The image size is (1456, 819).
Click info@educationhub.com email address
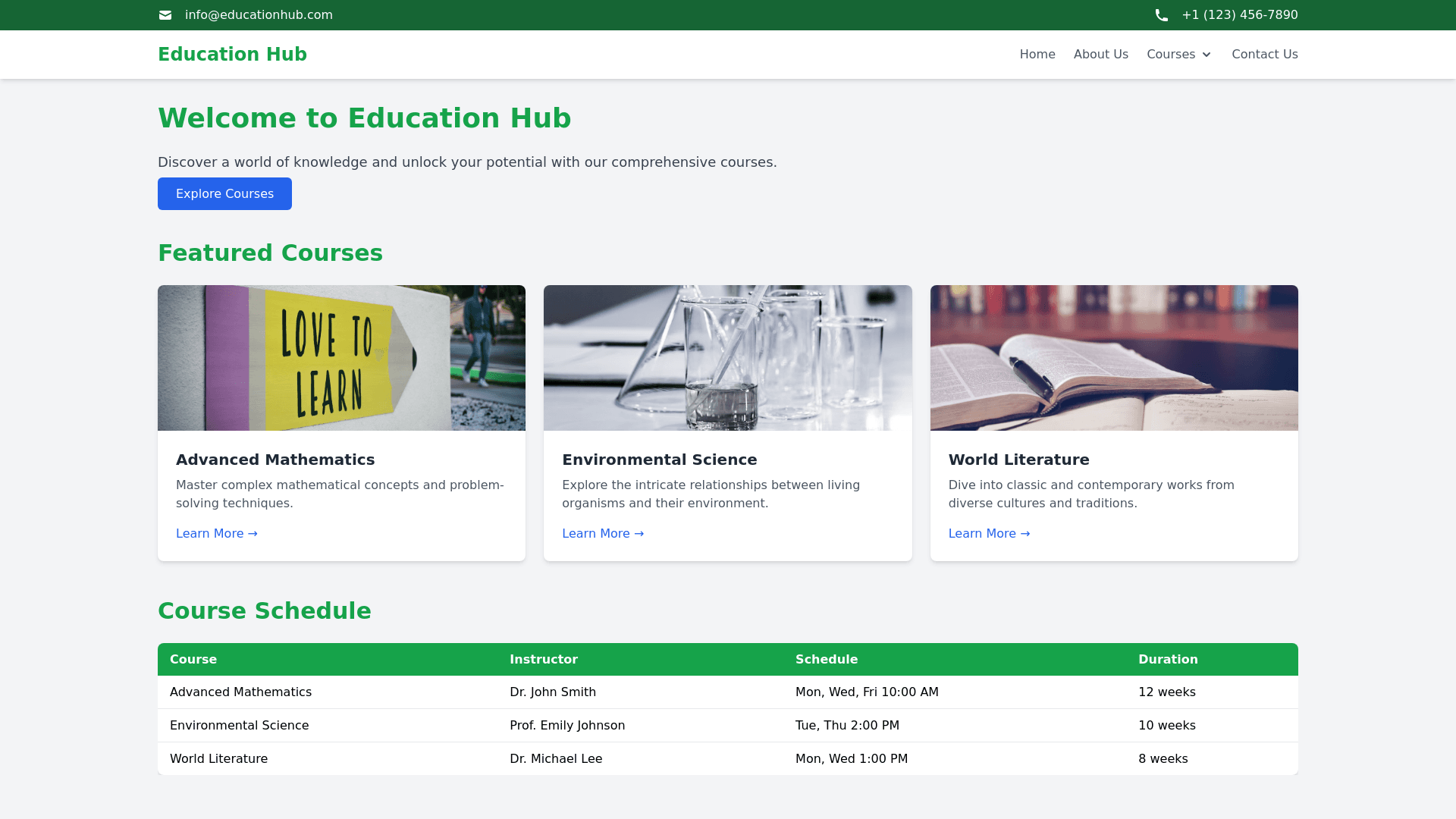259,15
